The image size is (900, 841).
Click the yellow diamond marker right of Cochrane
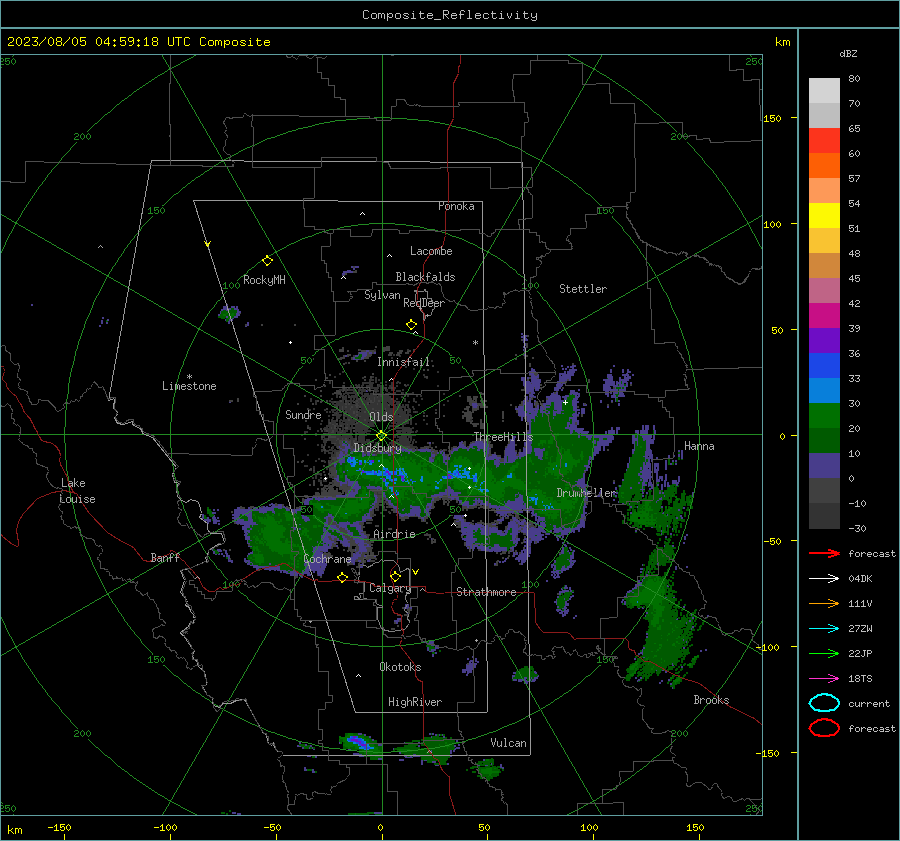pyautogui.click(x=342, y=577)
